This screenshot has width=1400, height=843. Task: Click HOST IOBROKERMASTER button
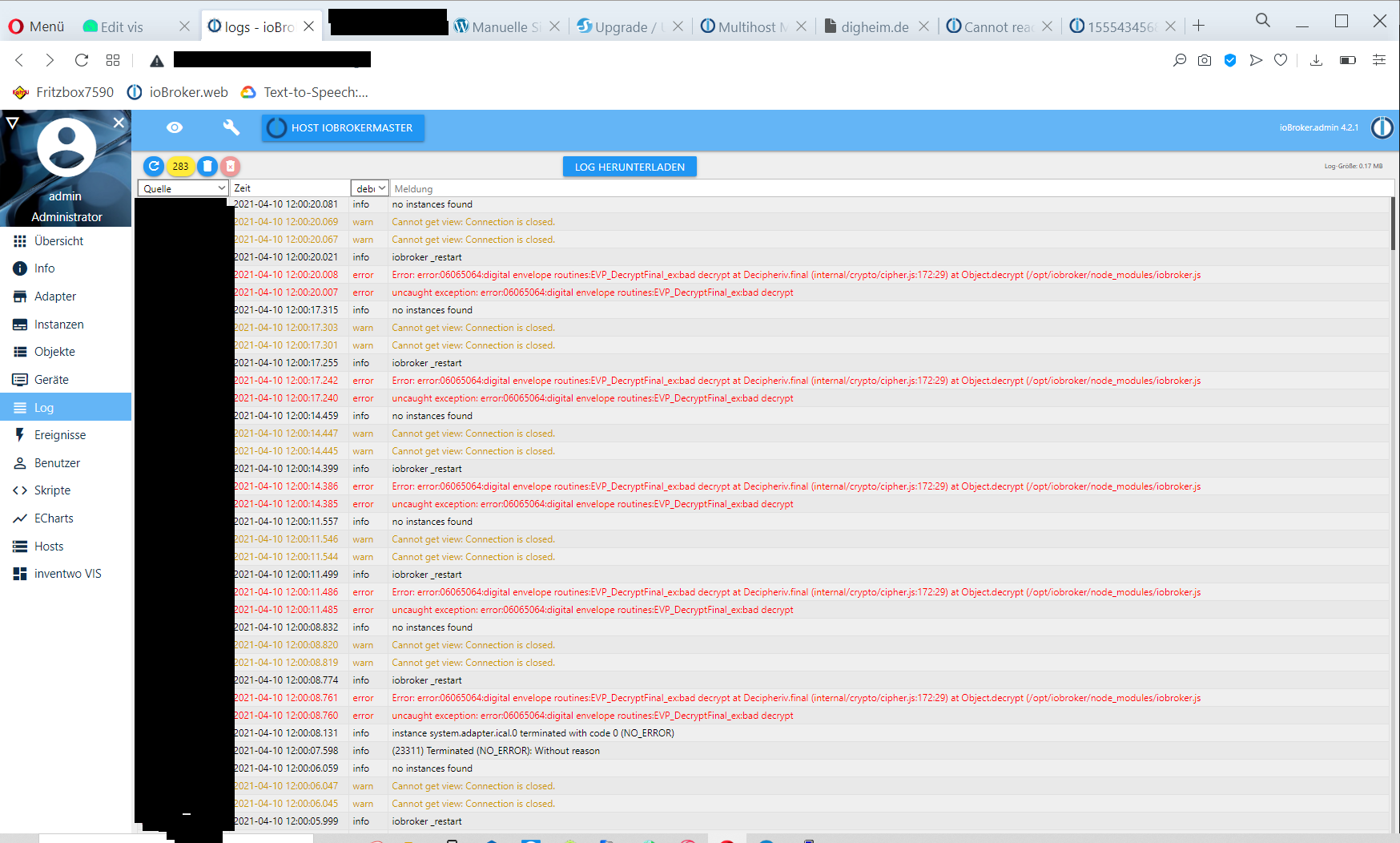click(x=343, y=128)
